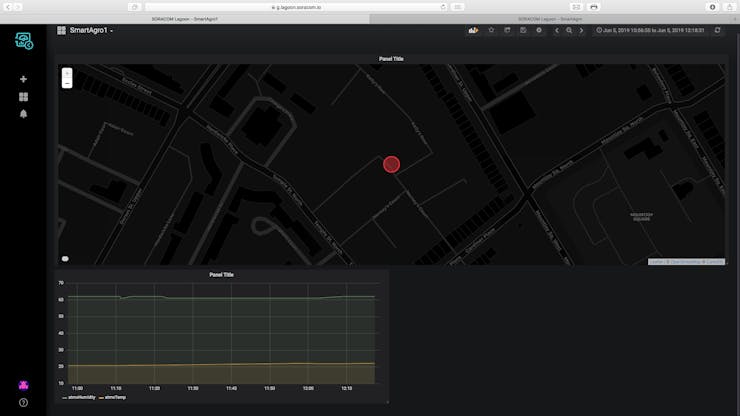Open the time range picker
This screenshot has height=416, width=740.
tap(650, 30)
